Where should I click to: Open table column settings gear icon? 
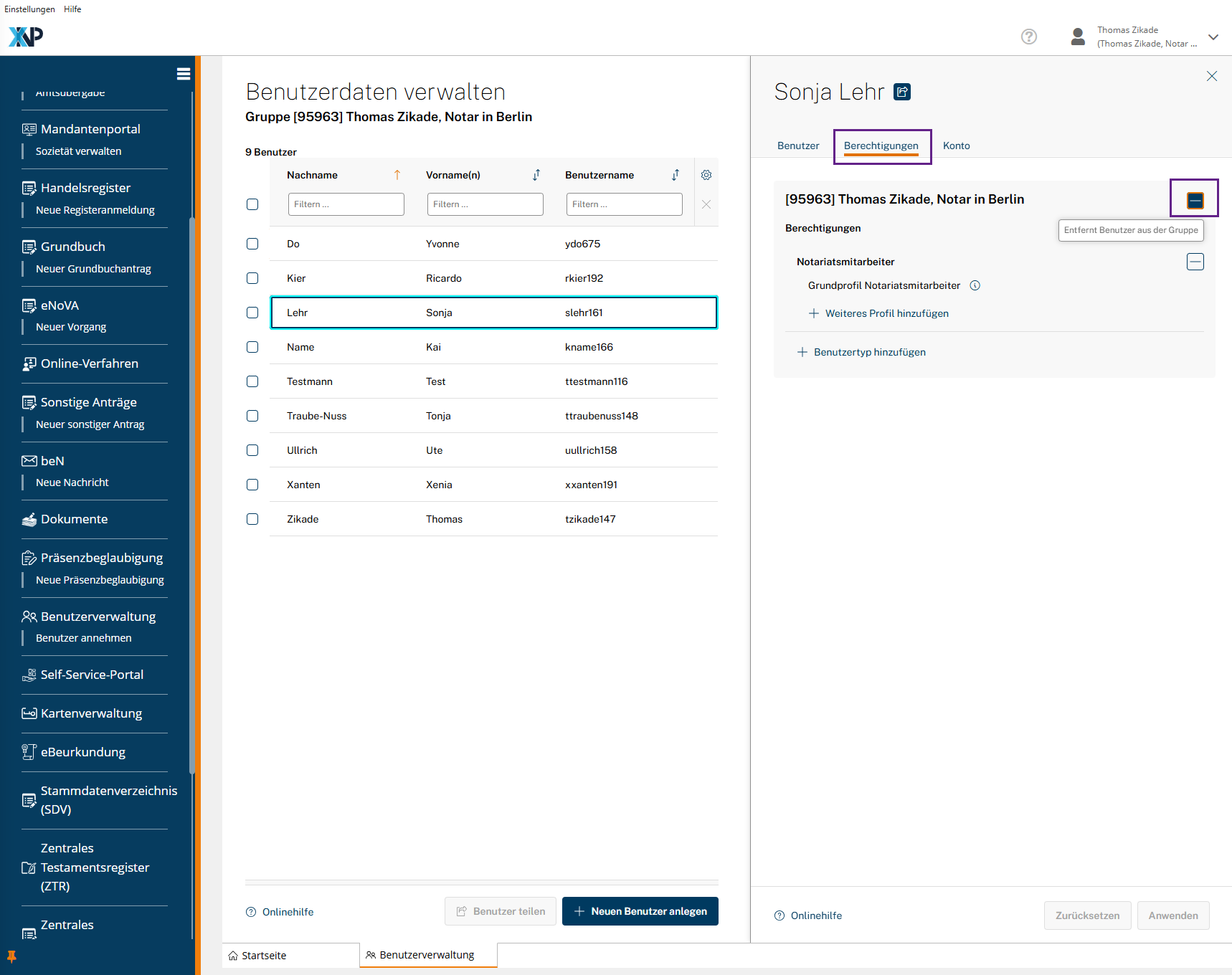(706, 175)
